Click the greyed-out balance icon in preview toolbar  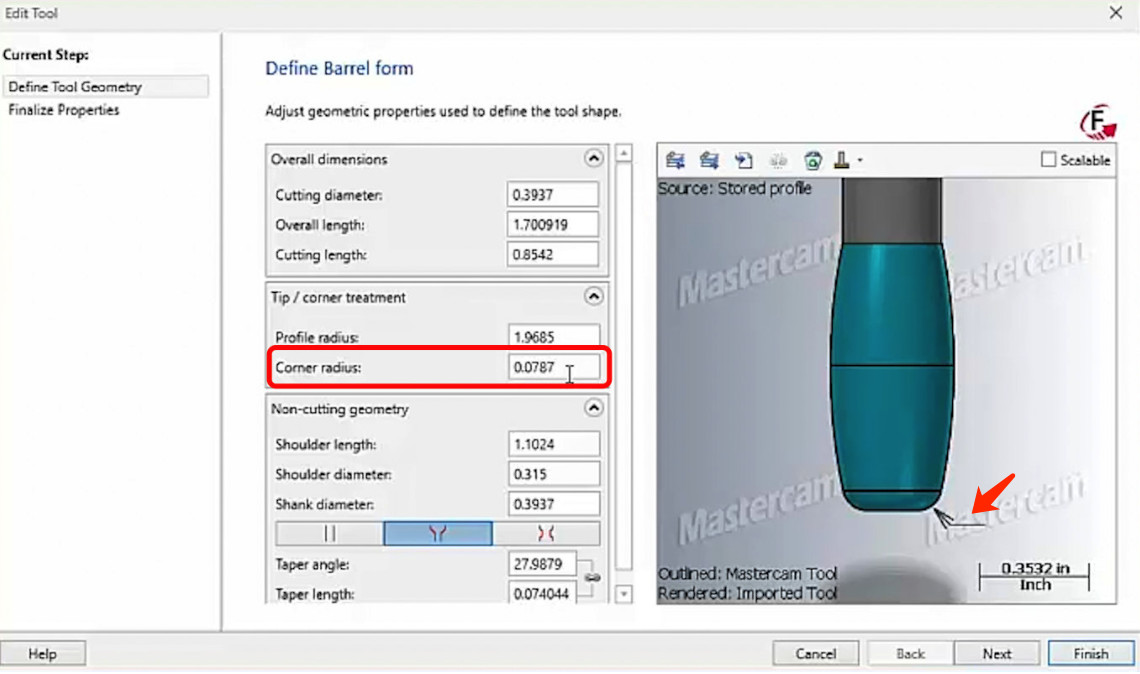[x=778, y=161]
